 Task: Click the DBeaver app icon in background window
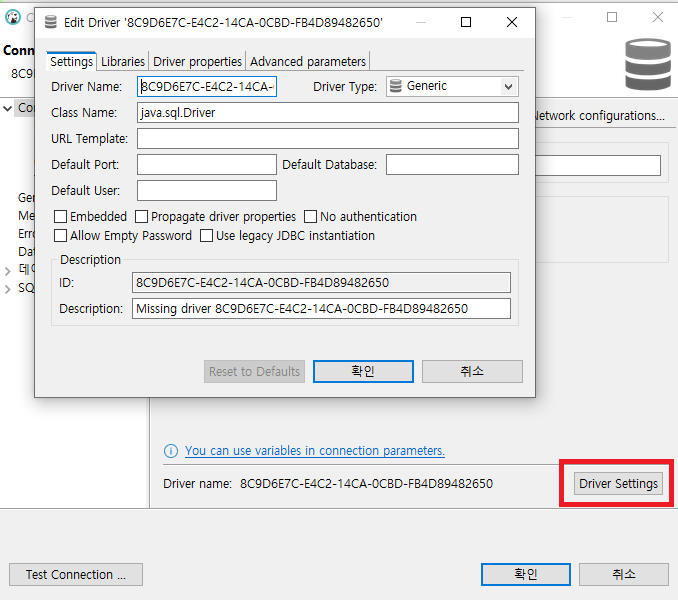[13, 17]
